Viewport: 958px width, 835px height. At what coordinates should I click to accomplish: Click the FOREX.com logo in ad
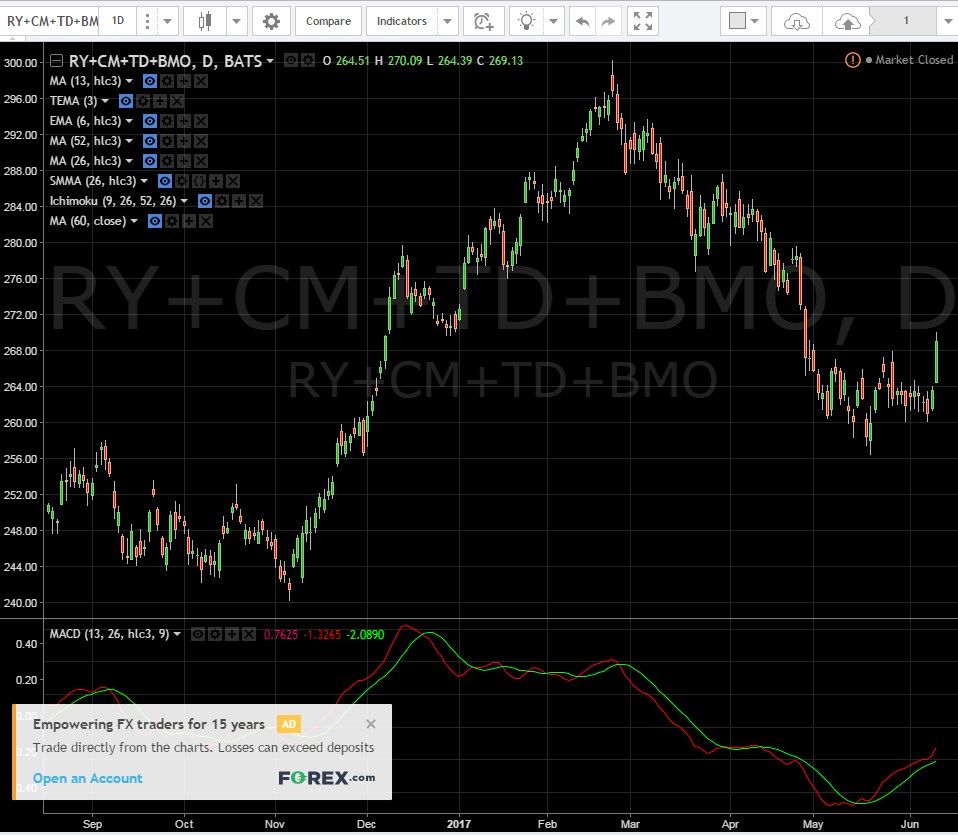(326, 778)
